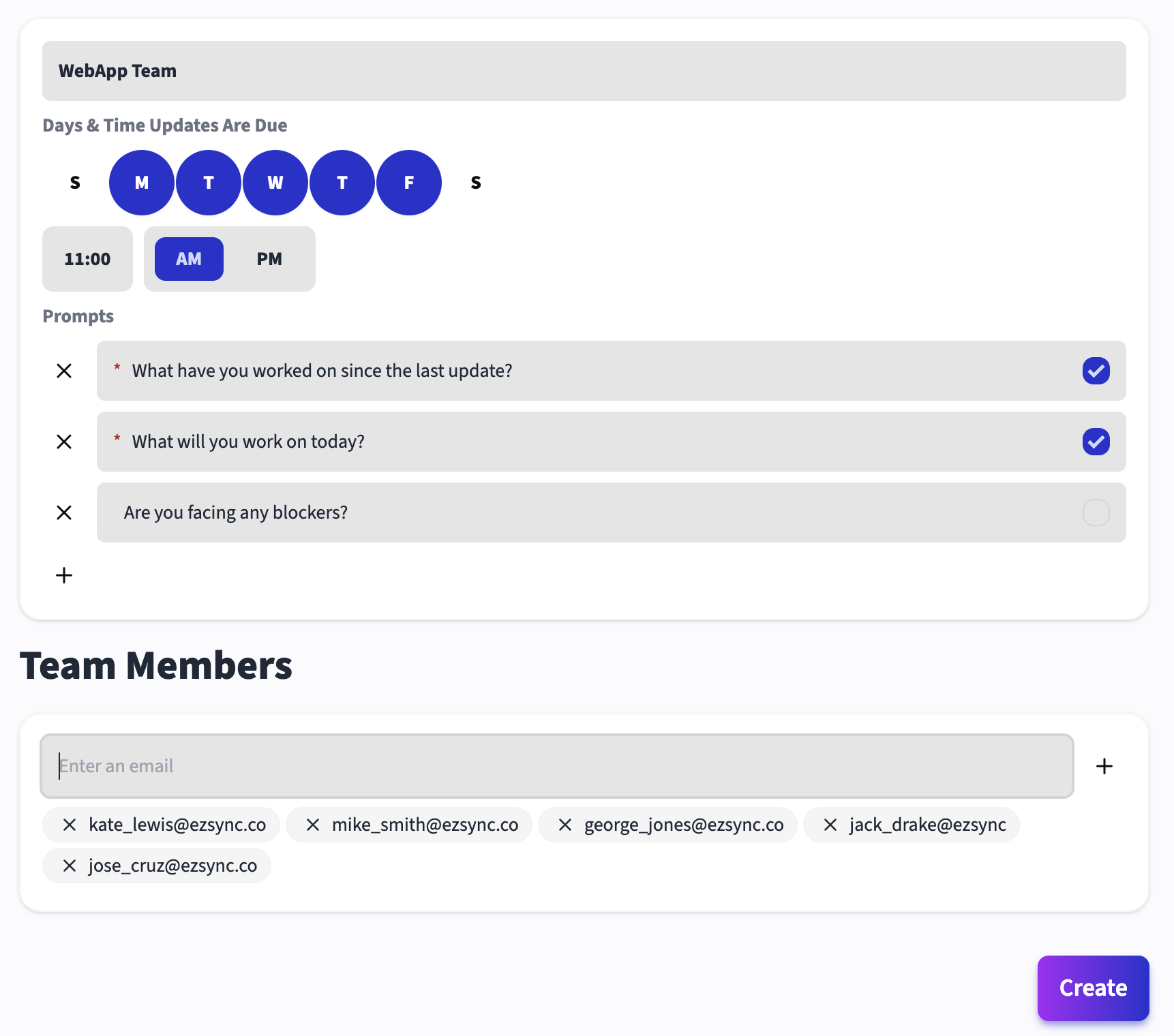Screen dimensions: 1174x1036
Task: Delete the 'What will you work on today?' prompt
Action: [64, 442]
